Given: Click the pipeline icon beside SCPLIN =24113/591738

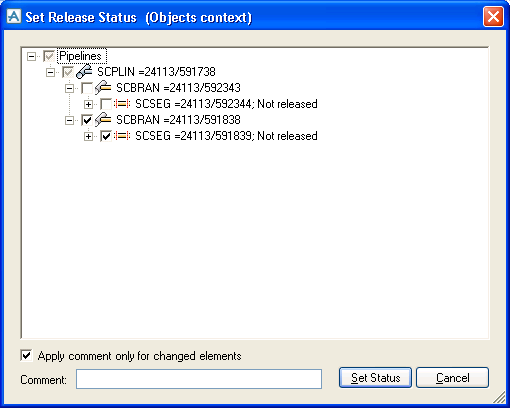Looking at the screenshot, I should 84,72.
